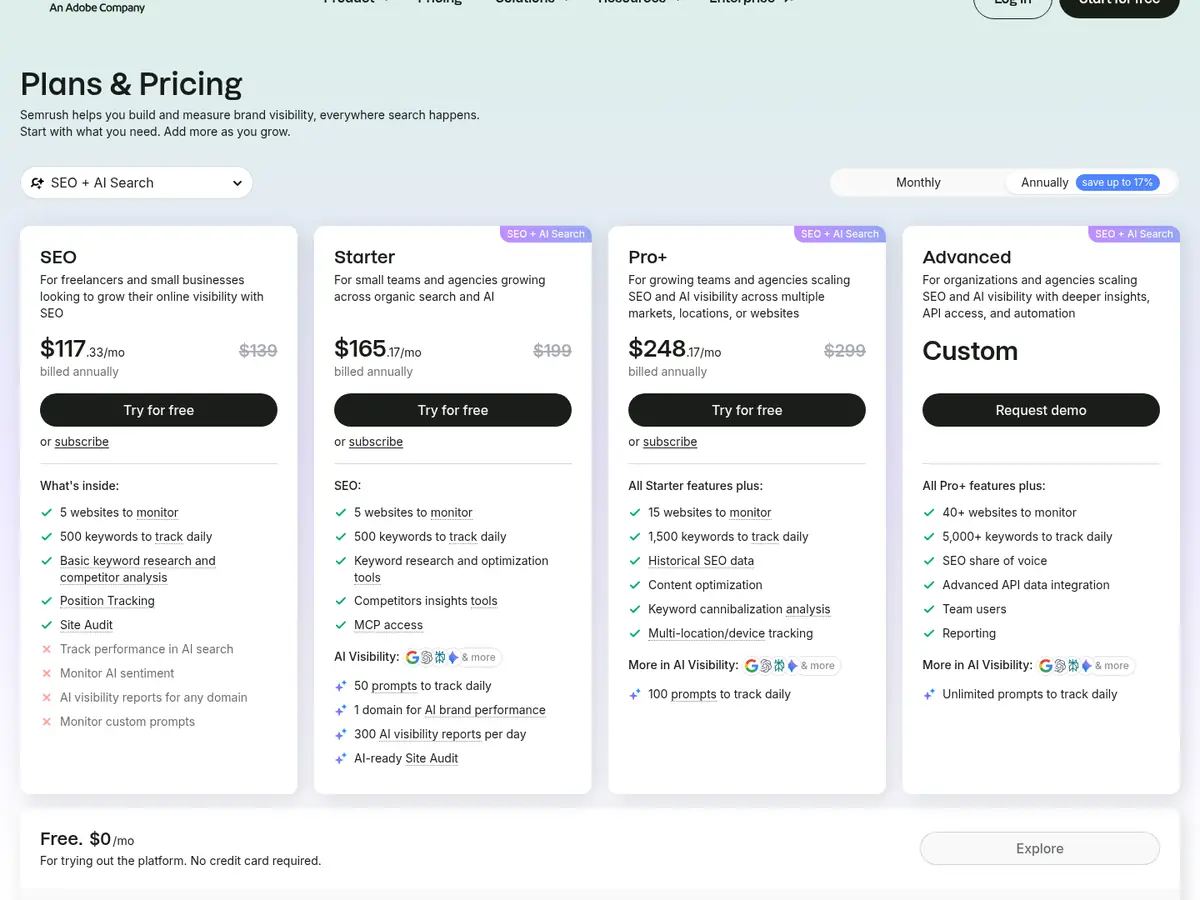Click subscribe link under SEO plan

[82, 442]
